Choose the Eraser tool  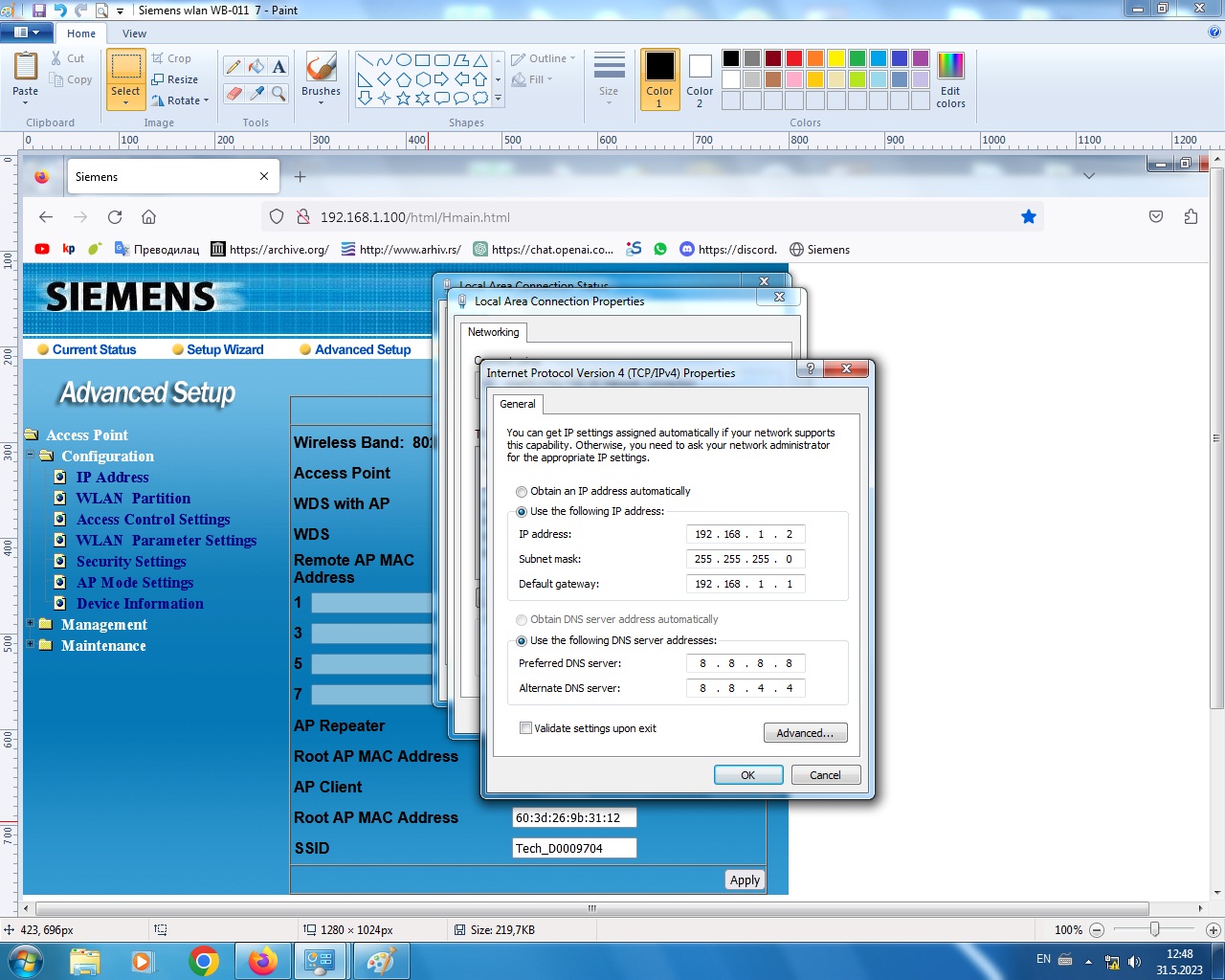[234, 93]
